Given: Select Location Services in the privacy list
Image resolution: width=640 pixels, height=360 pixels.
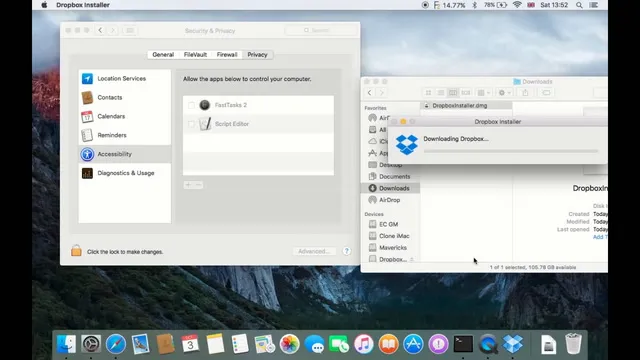Looking at the screenshot, I should pos(124,78).
